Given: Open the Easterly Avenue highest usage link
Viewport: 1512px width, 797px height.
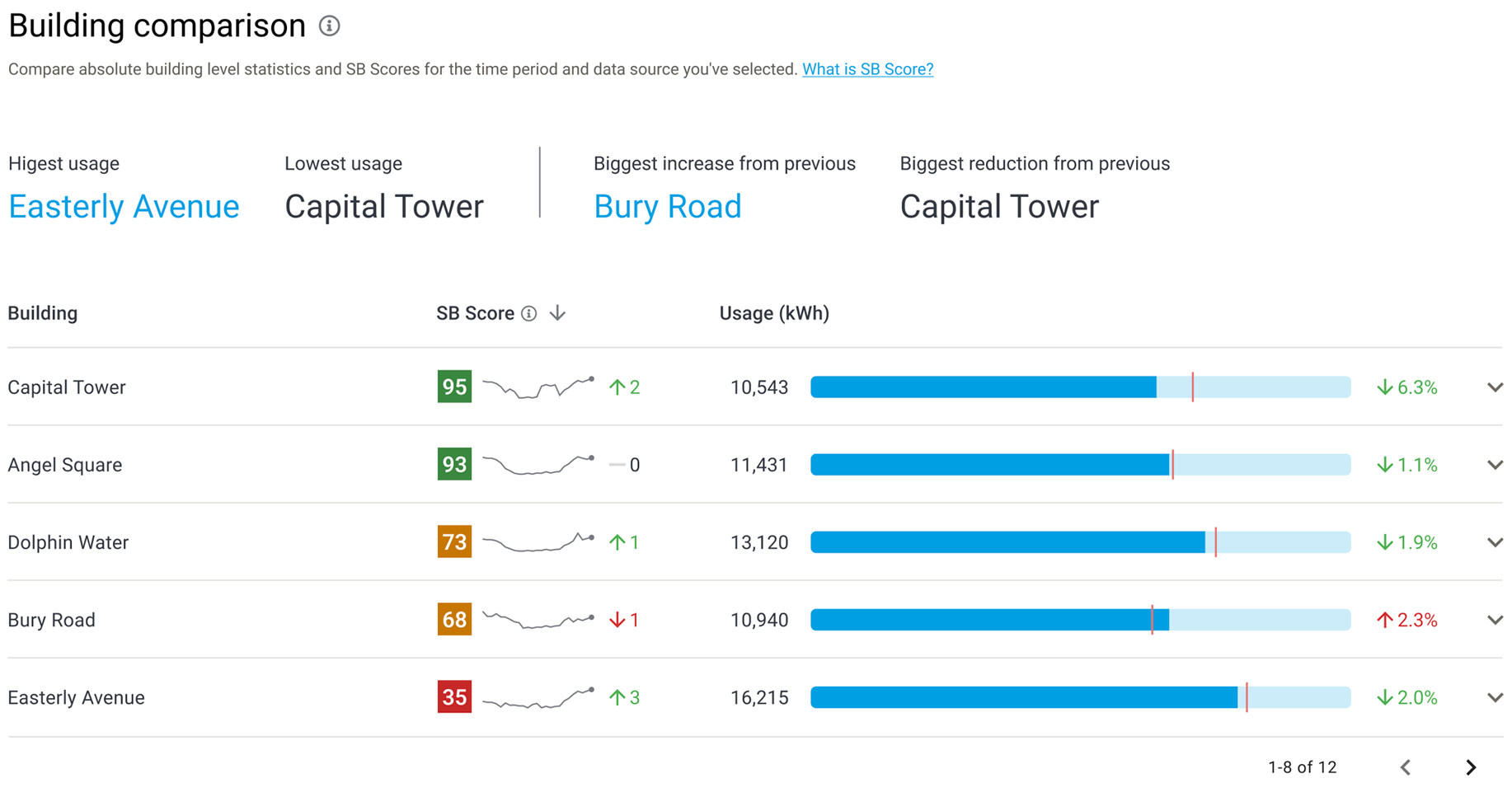Looking at the screenshot, I should coord(124,206).
